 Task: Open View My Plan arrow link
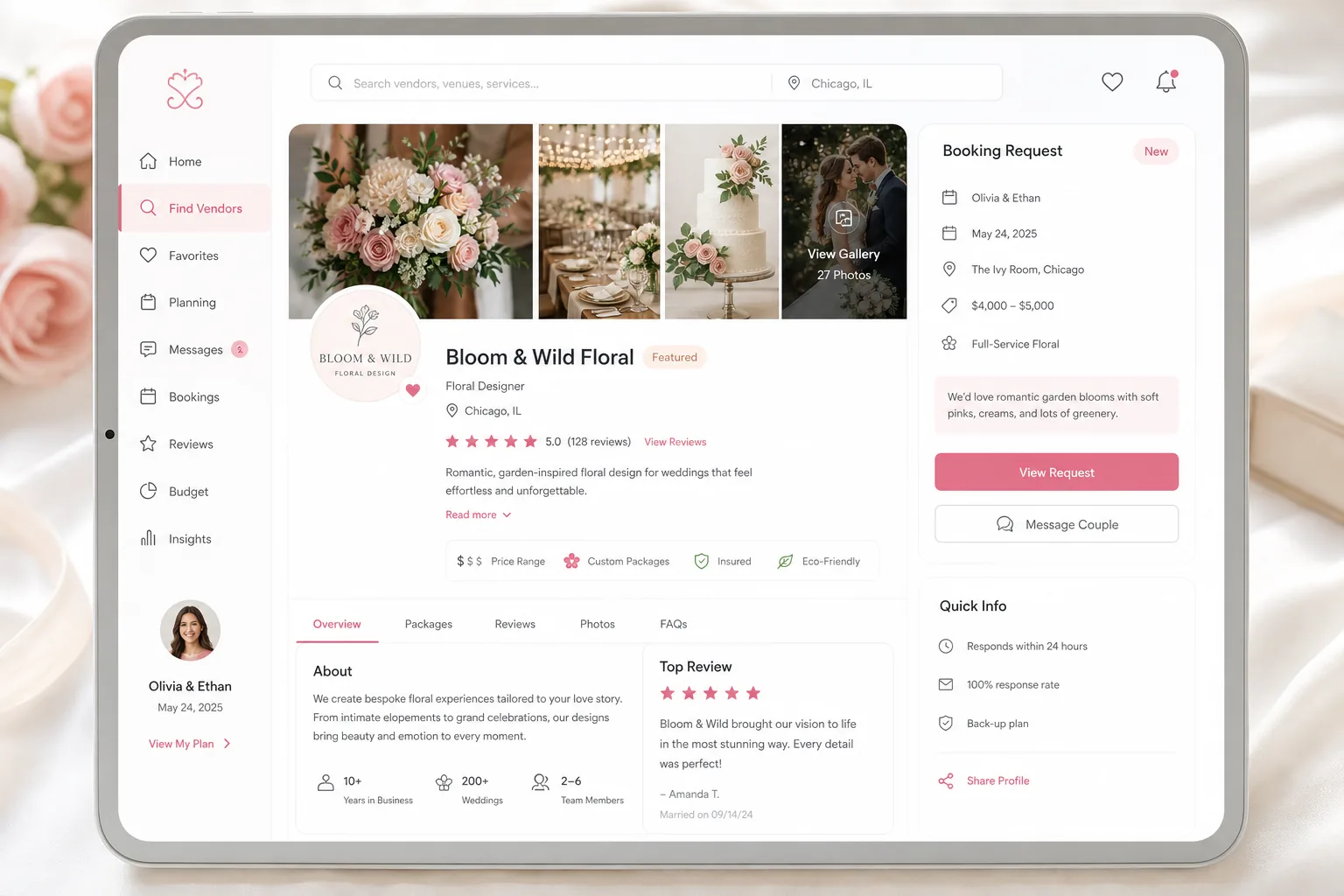coord(190,744)
